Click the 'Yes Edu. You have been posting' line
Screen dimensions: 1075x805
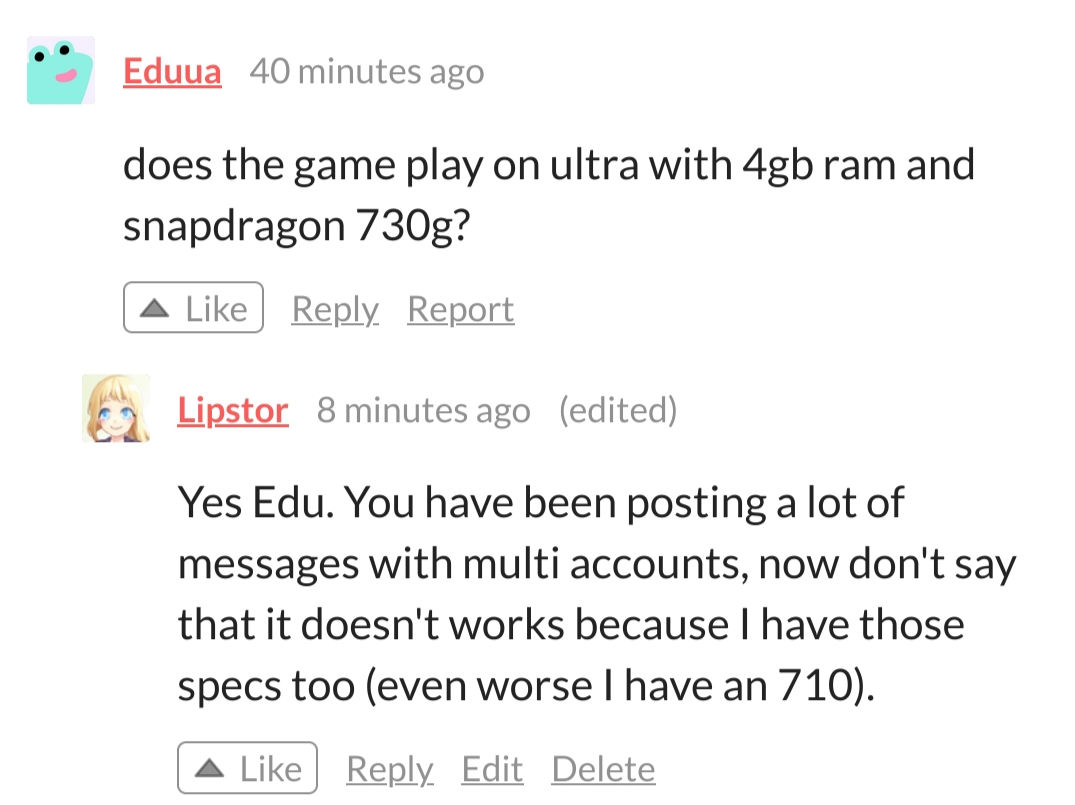coord(540,502)
